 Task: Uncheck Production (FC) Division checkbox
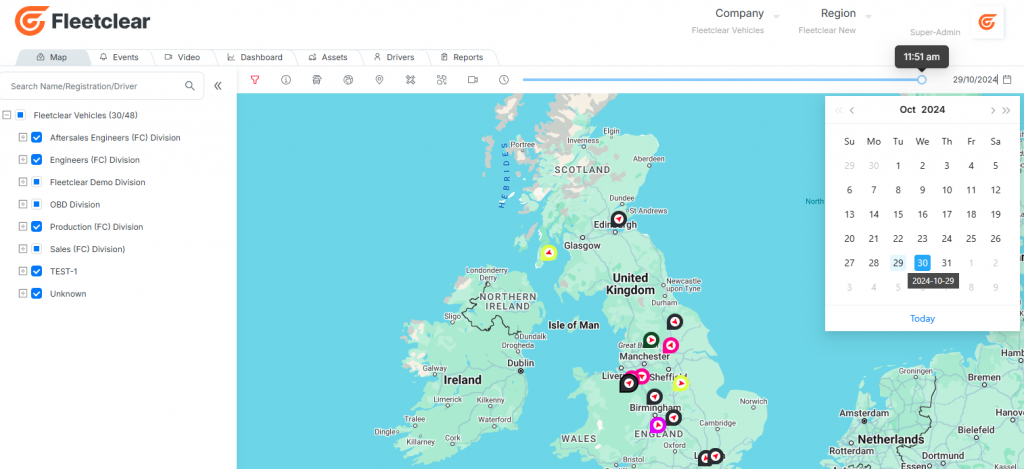click(37, 227)
